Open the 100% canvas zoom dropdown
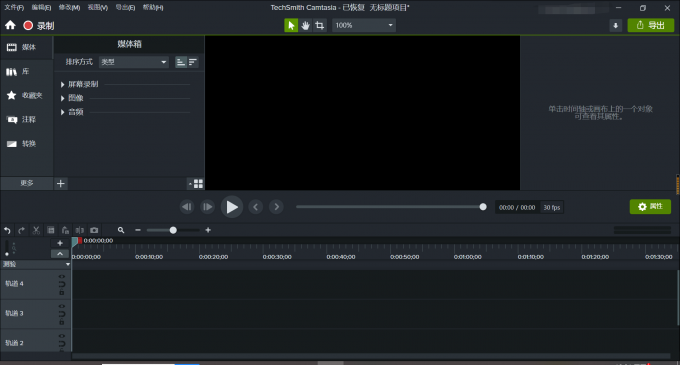The width and height of the screenshot is (680, 365). click(364, 25)
